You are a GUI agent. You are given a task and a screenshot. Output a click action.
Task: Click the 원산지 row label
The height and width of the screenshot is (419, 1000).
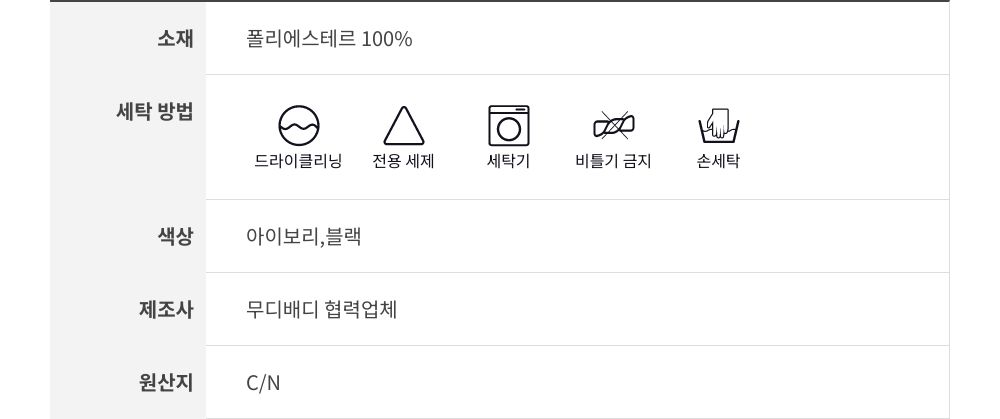pos(166,382)
